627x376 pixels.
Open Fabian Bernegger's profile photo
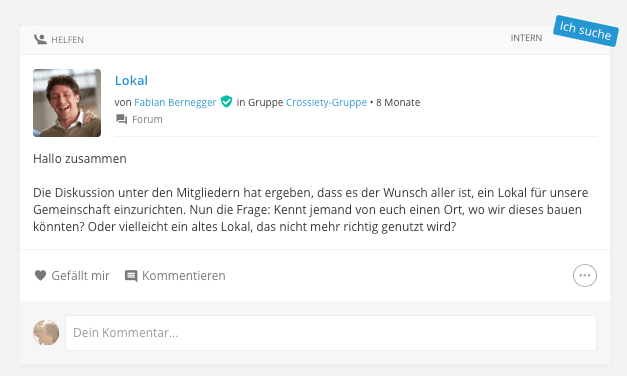click(67, 103)
